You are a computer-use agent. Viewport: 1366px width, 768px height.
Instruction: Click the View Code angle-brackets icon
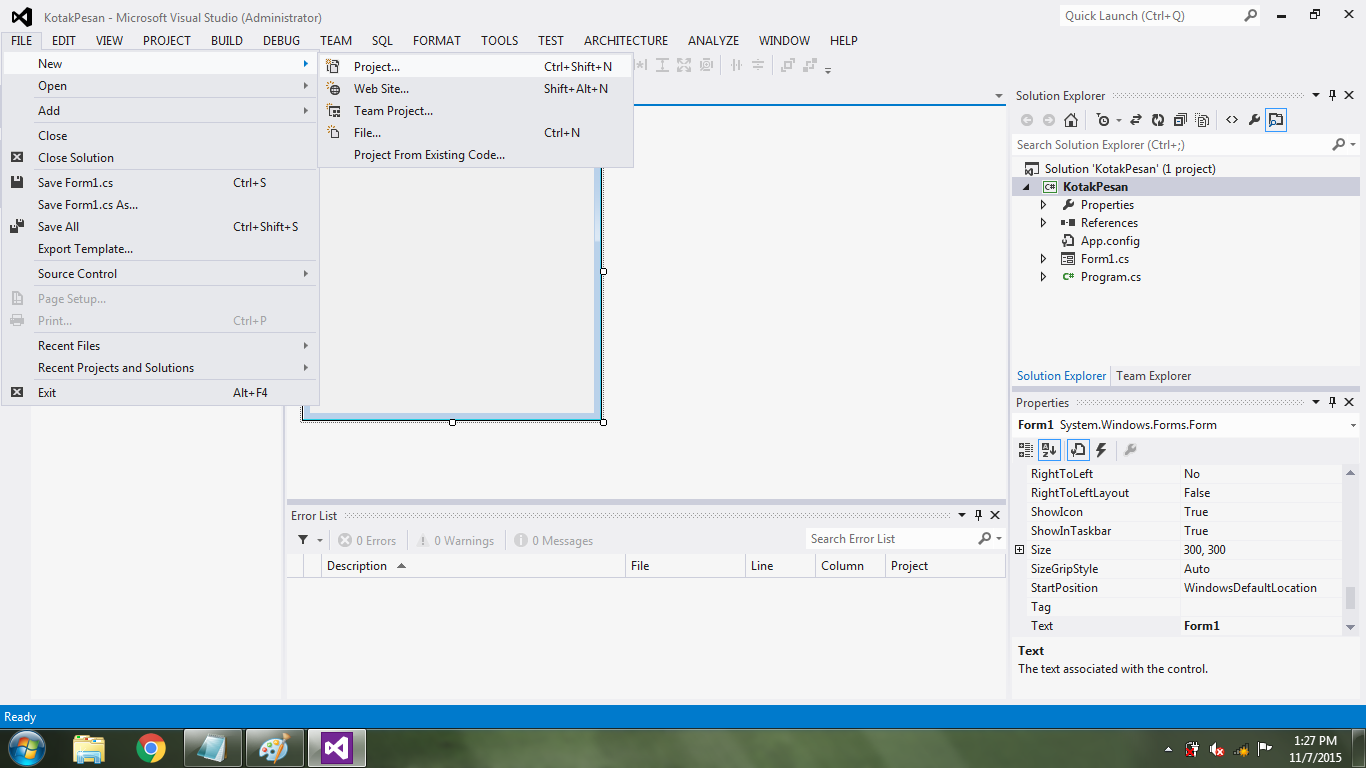pyautogui.click(x=1232, y=120)
